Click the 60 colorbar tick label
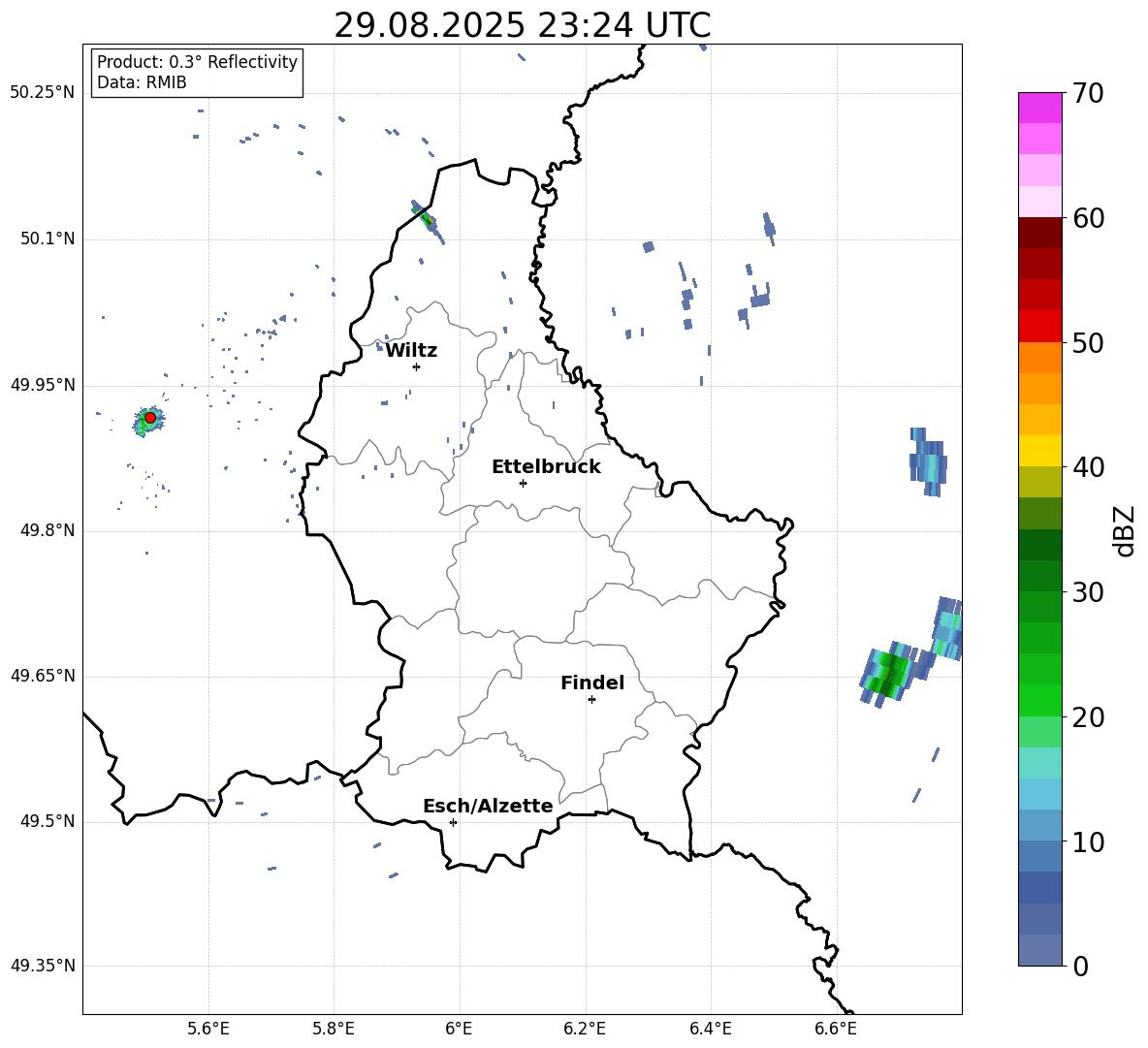Image resolution: width=1148 pixels, height=1048 pixels. pos(1087,218)
